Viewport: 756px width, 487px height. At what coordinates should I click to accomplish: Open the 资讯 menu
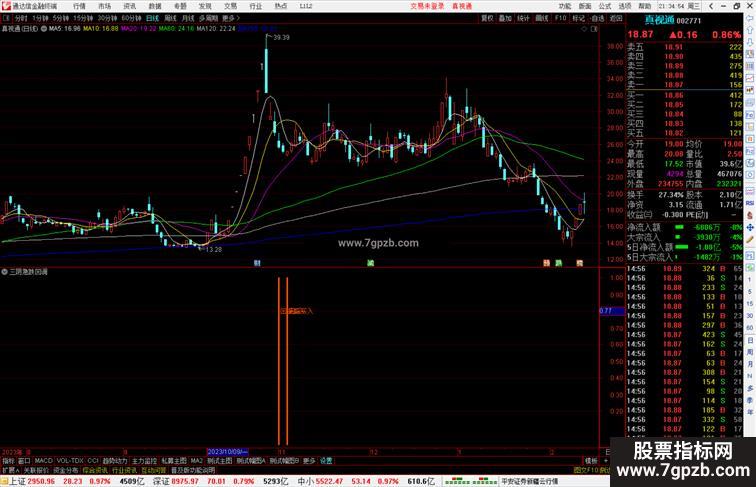[x=130, y=6]
